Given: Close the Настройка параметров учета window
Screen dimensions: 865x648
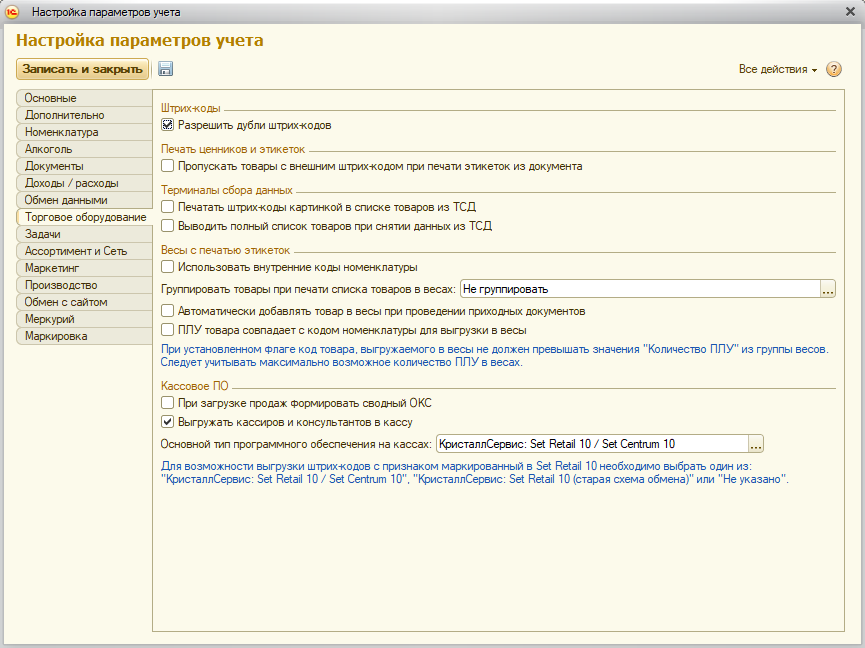Looking at the screenshot, I should (850, 12).
